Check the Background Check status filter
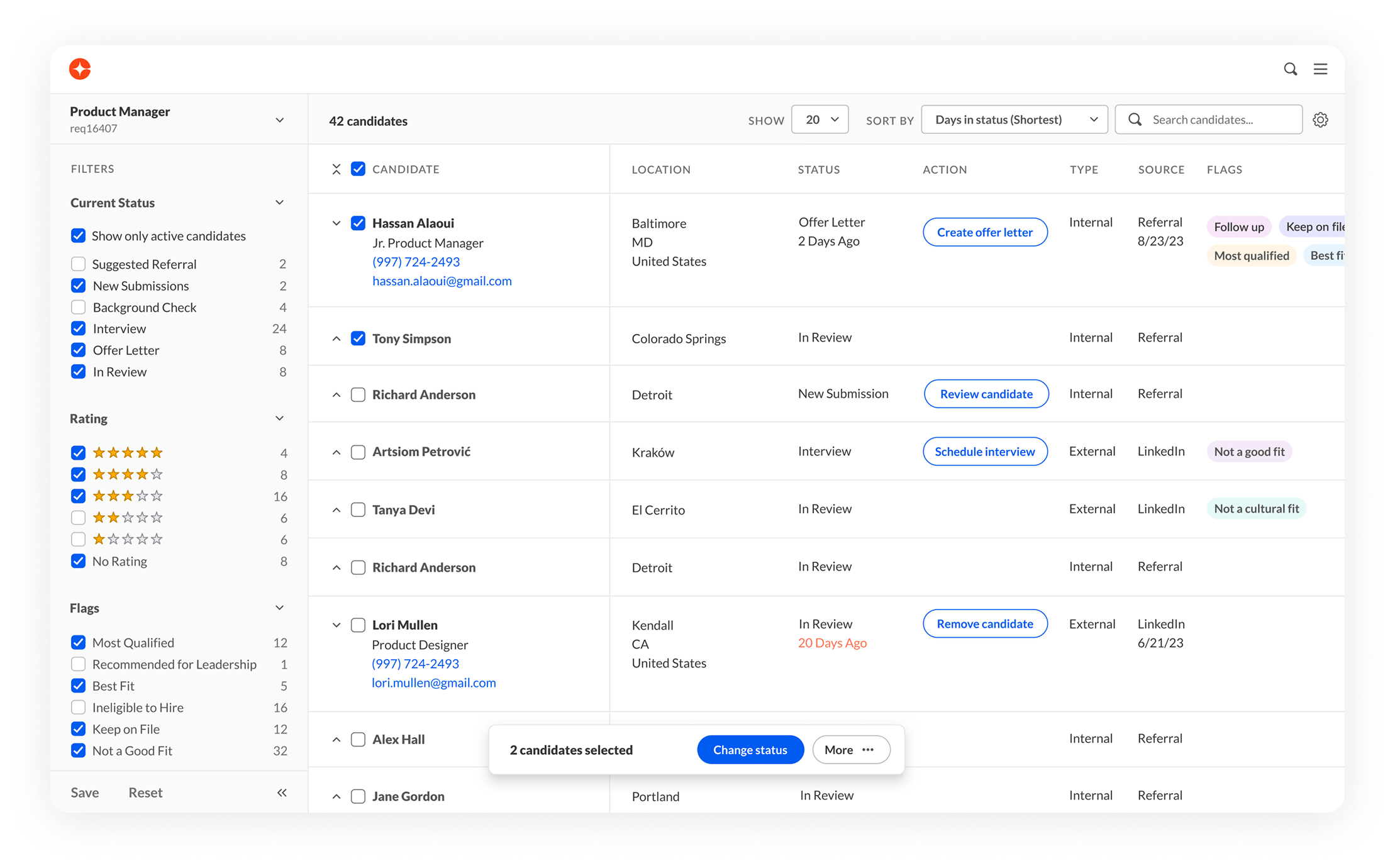 79,308
